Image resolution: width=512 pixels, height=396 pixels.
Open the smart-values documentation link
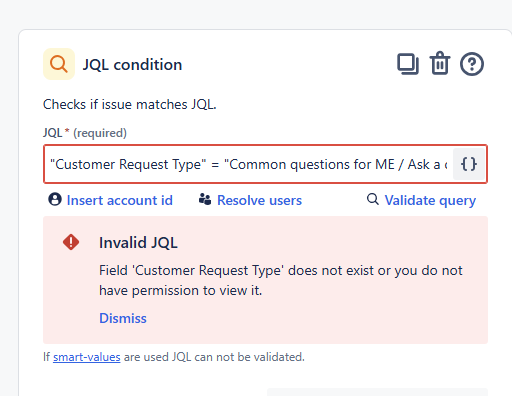click(87, 357)
